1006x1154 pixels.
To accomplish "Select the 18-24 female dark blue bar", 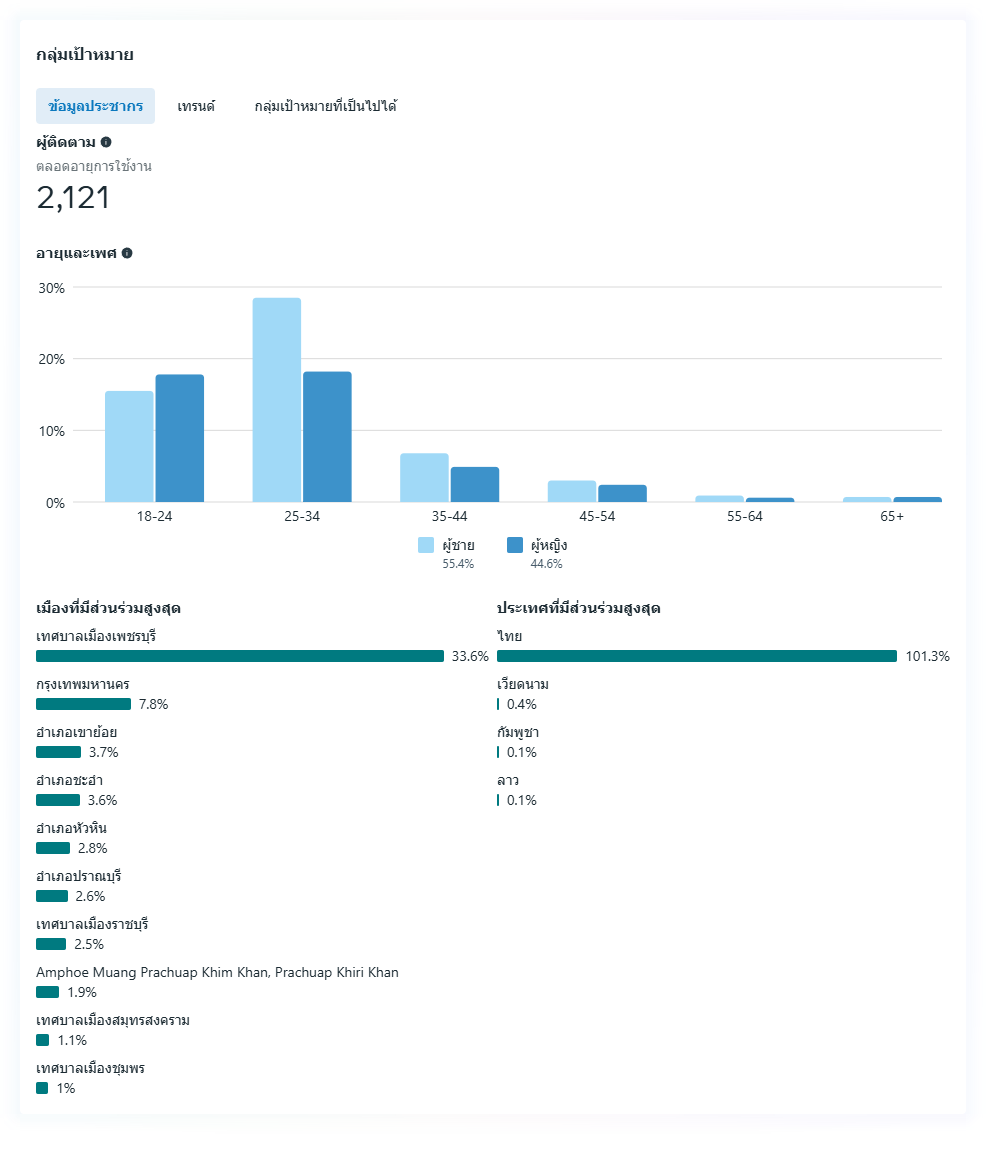I will (180, 439).
